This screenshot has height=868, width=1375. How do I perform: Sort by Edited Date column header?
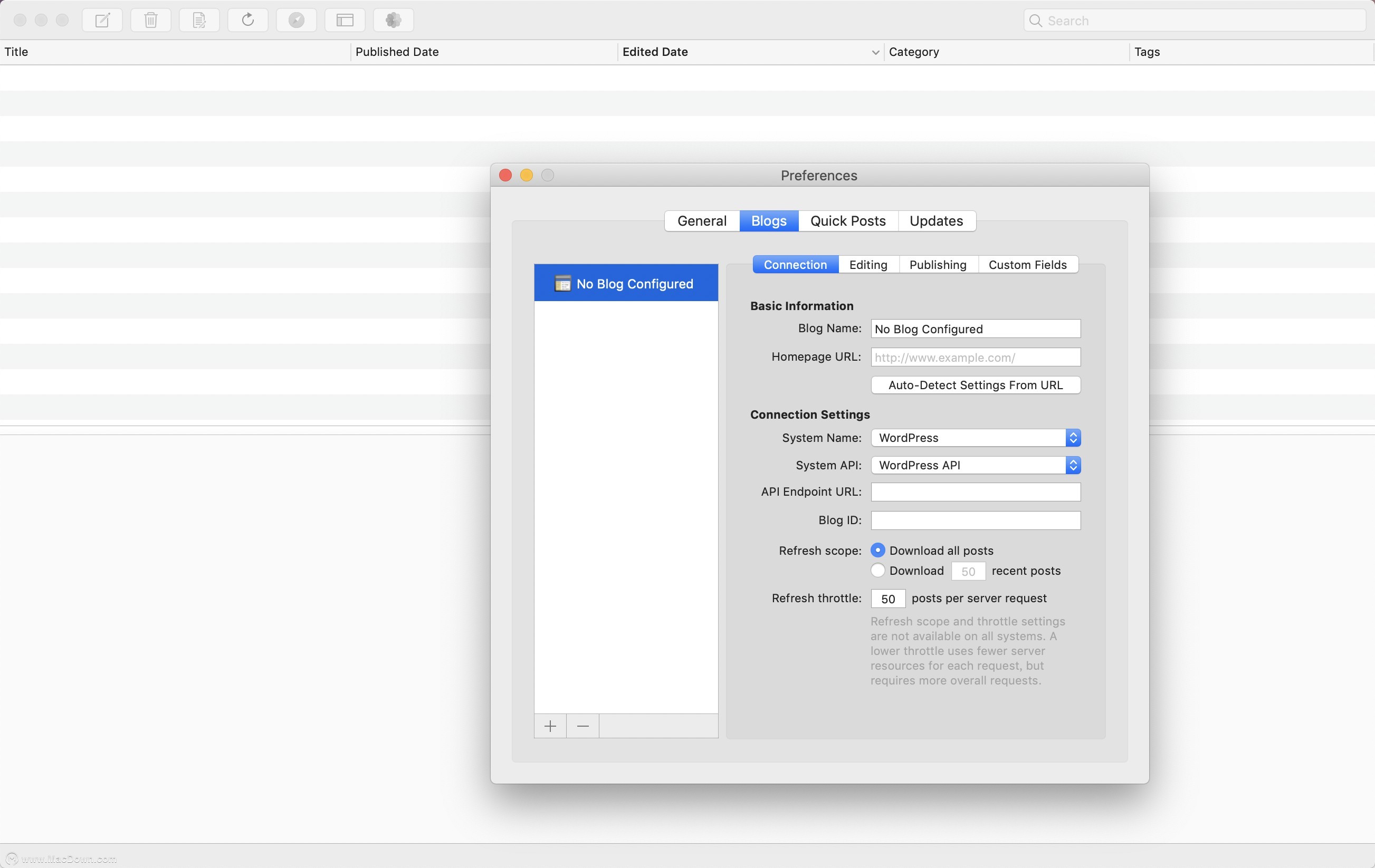pyautogui.click(x=751, y=52)
